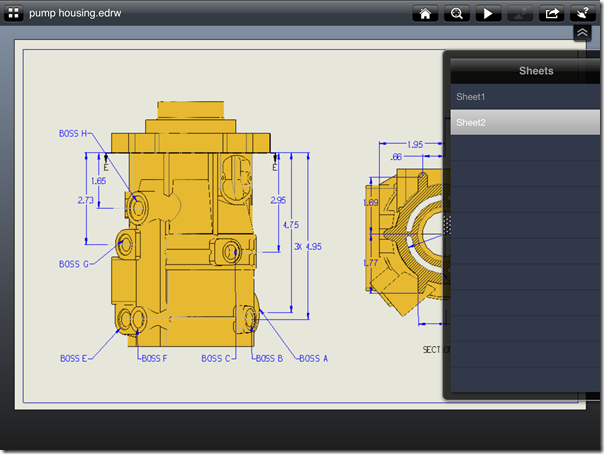Switch to Sheet1 in Sheets list
The image size is (604, 454).
525,97
